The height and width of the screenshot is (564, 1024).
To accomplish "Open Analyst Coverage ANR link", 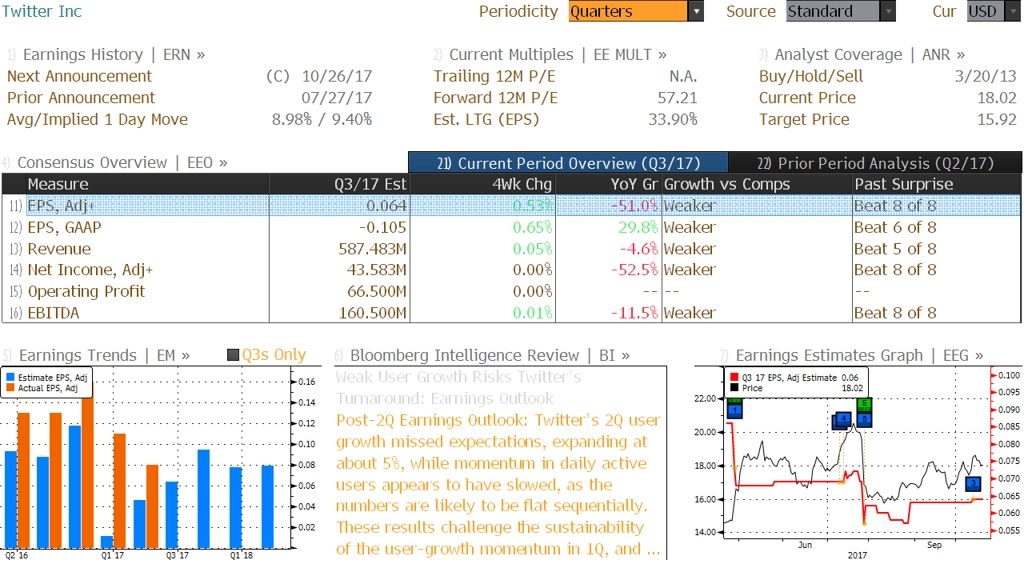I will (869, 55).
